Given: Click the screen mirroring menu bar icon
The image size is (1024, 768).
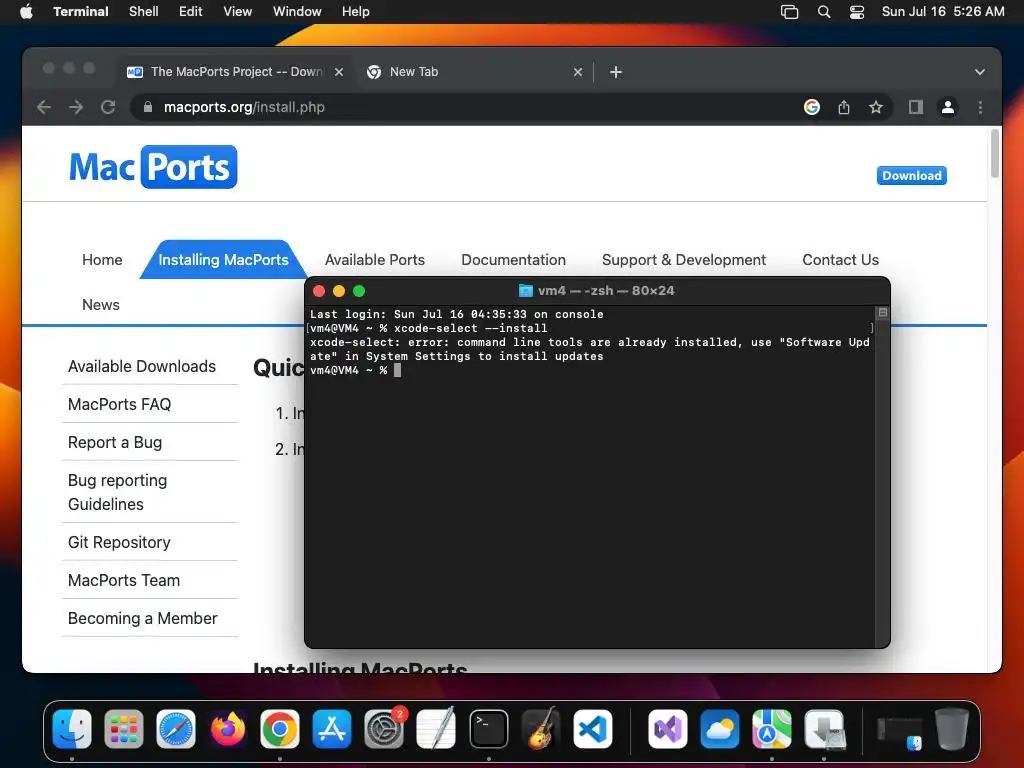Looking at the screenshot, I should point(790,12).
